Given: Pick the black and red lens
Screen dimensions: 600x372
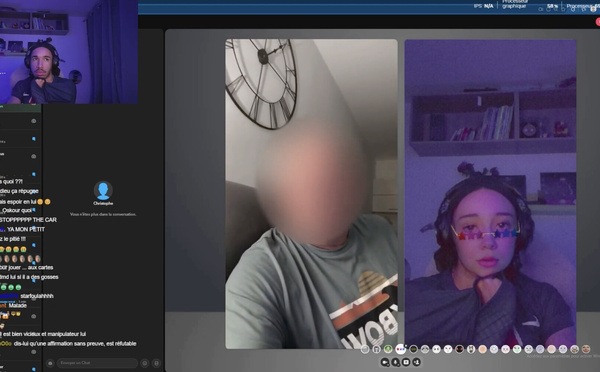Looking at the screenshot, I should (x=459, y=349).
